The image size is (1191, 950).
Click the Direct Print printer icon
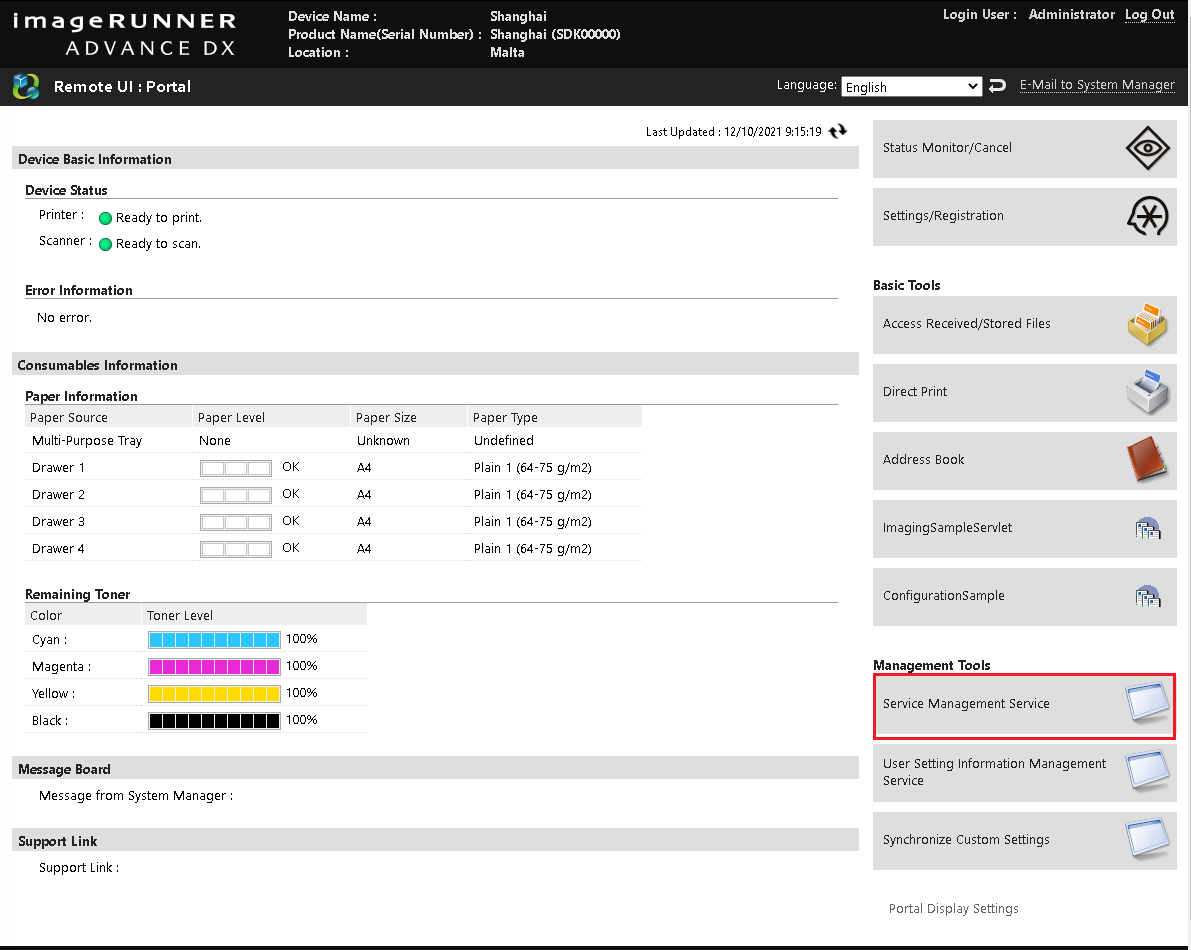coord(1147,392)
